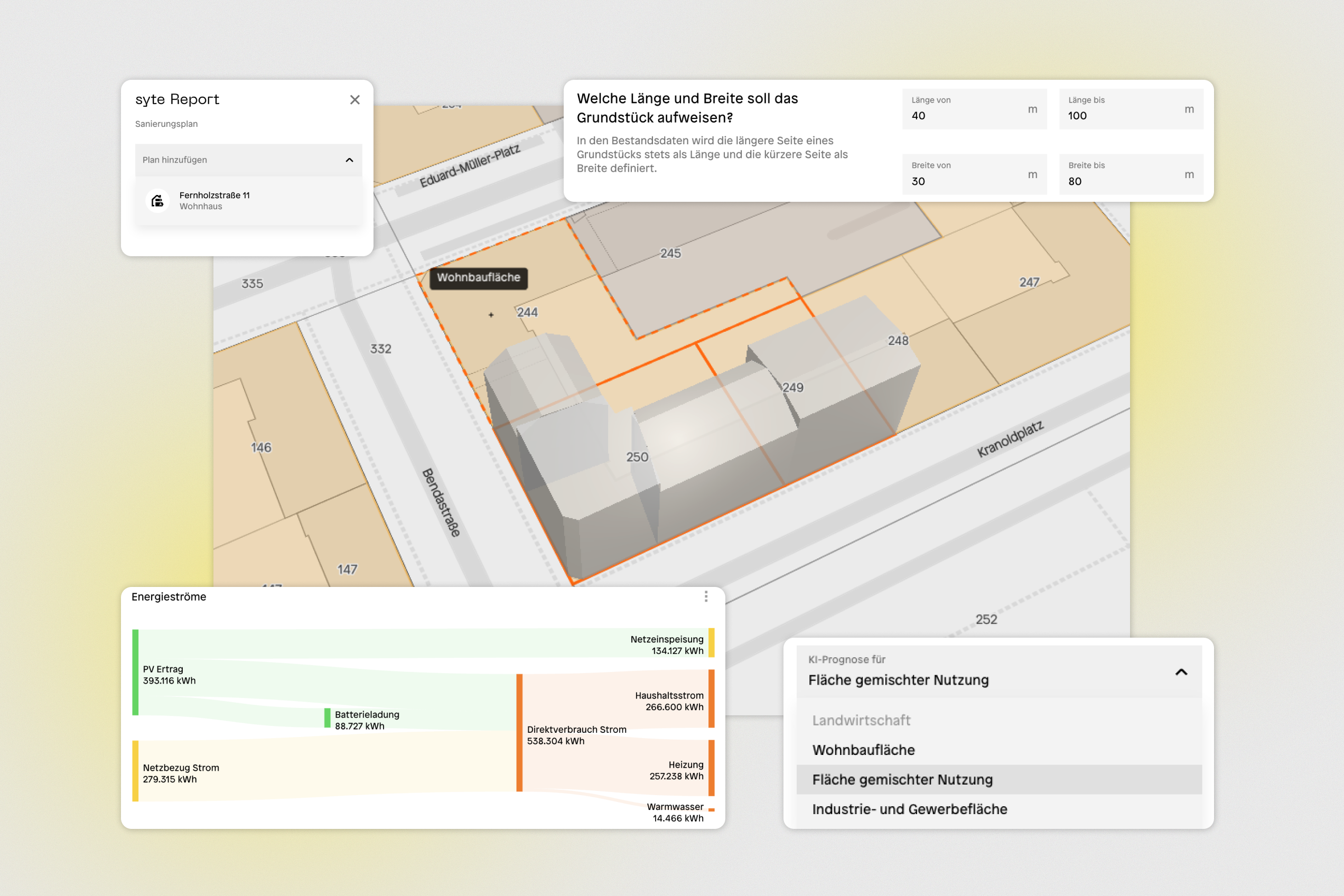Viewport: 1344px width, 896px height.
Task: Click the house icon beside Fernholzstraße 11
Action: [157, 201]
